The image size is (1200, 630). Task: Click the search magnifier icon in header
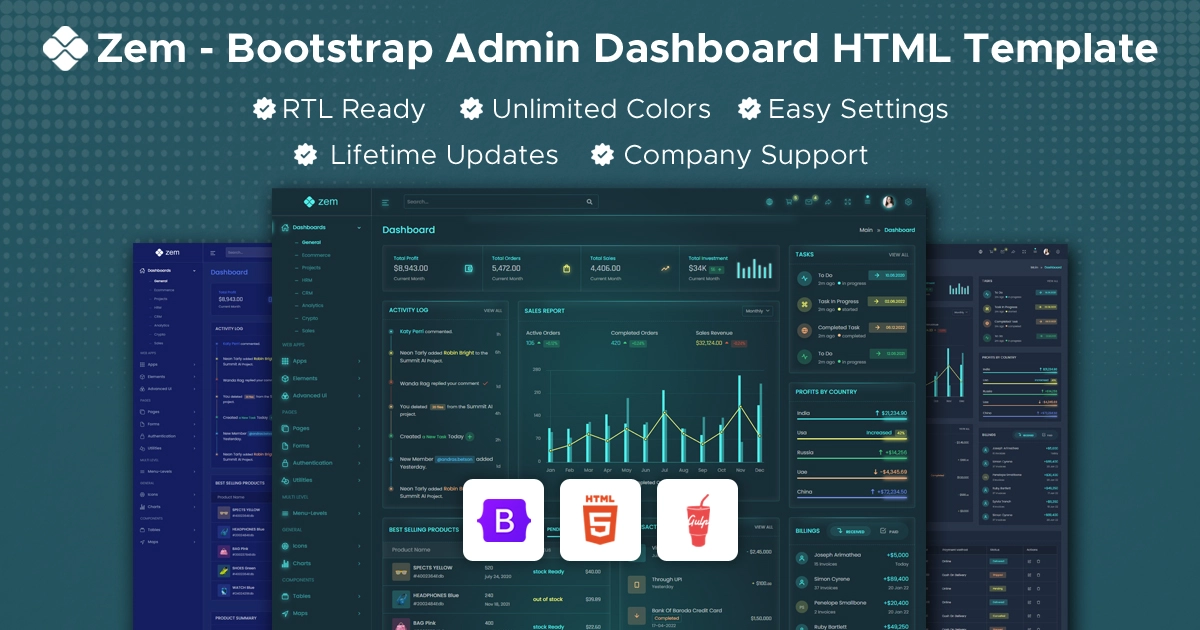click(x=591, y=202)
